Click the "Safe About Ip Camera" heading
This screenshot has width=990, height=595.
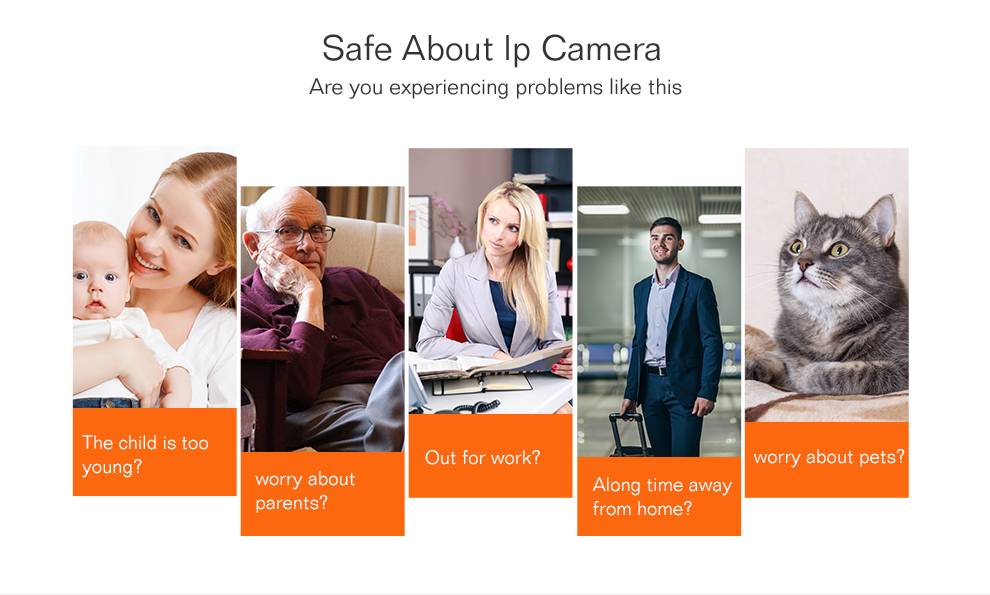(x=491, y=48)
